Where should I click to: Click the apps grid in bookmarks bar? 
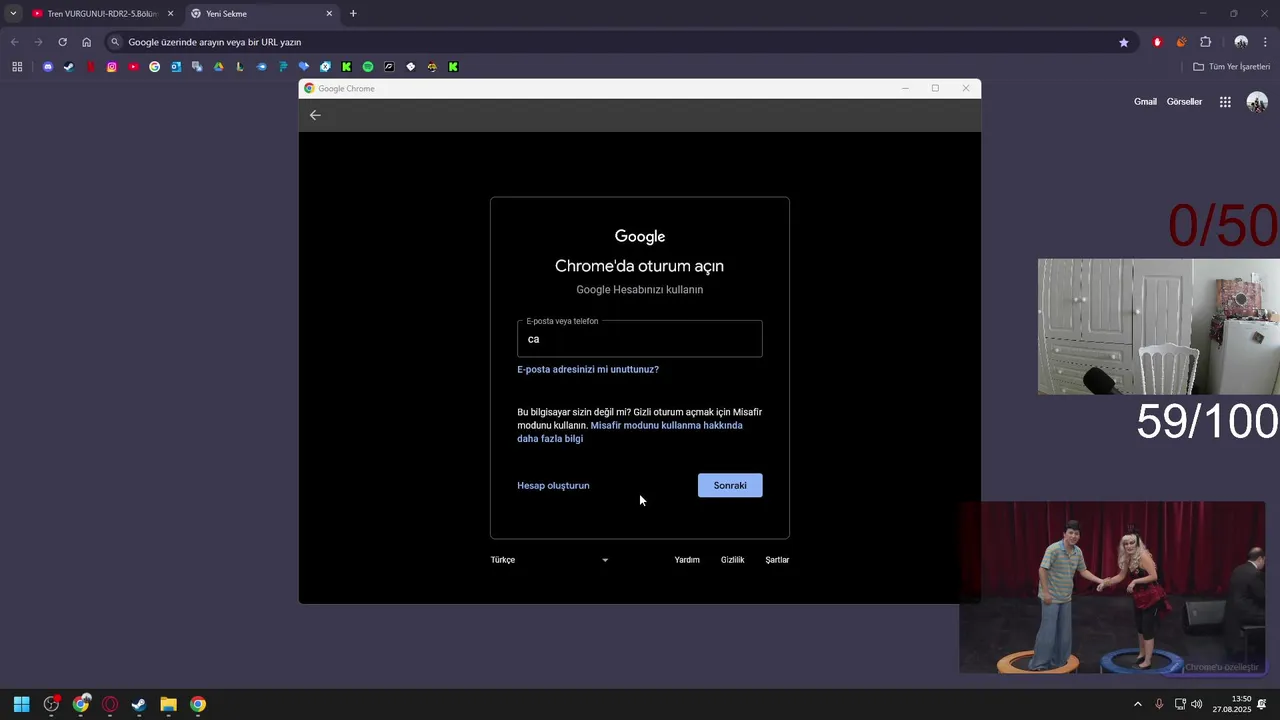17,67
